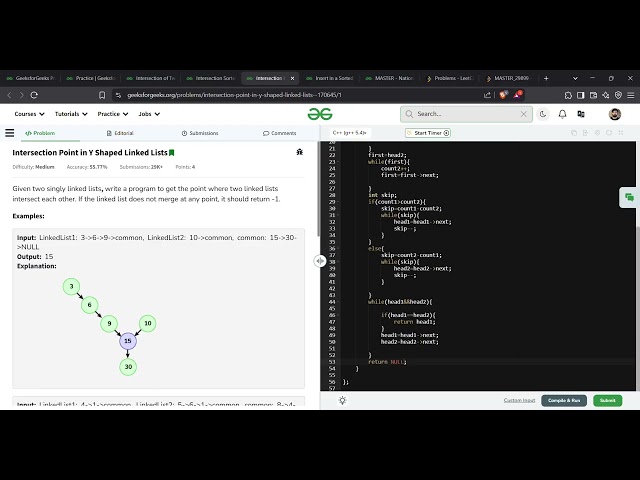This screenshot has width=640, height=480.
Task: Go forward with browser forward arrow
Action: tap(22, 95)
